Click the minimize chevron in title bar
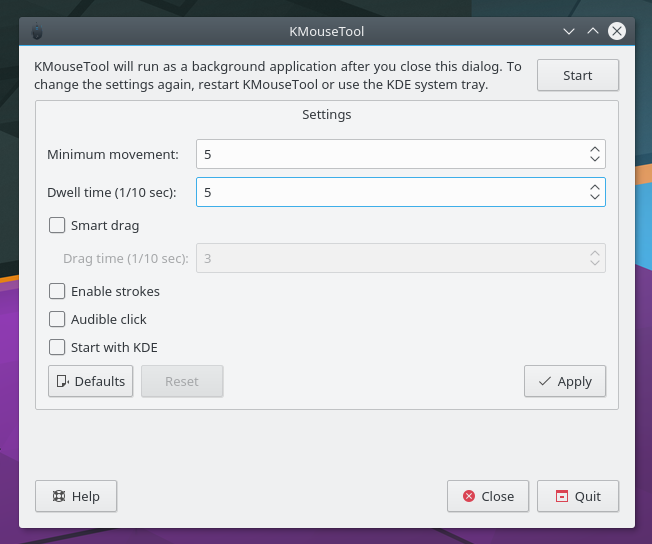 pyautogui.click(x=569, y=31)
